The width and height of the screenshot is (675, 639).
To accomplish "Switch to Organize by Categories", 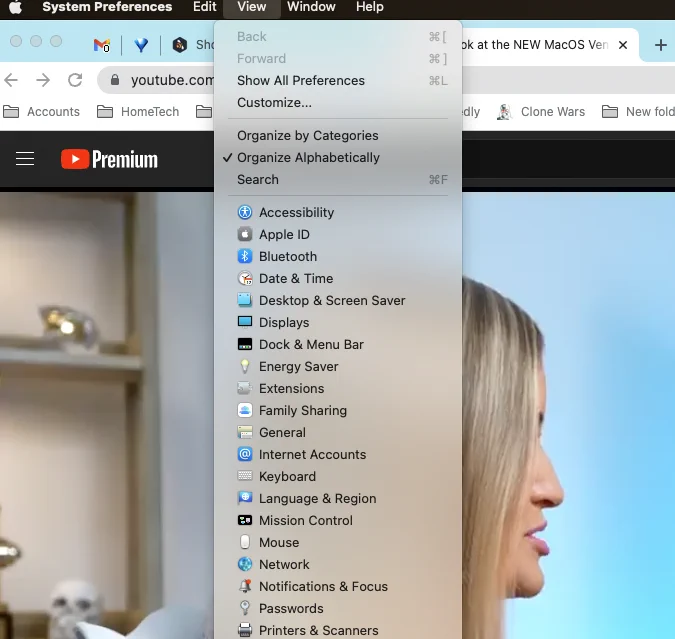I will point(338,135).
